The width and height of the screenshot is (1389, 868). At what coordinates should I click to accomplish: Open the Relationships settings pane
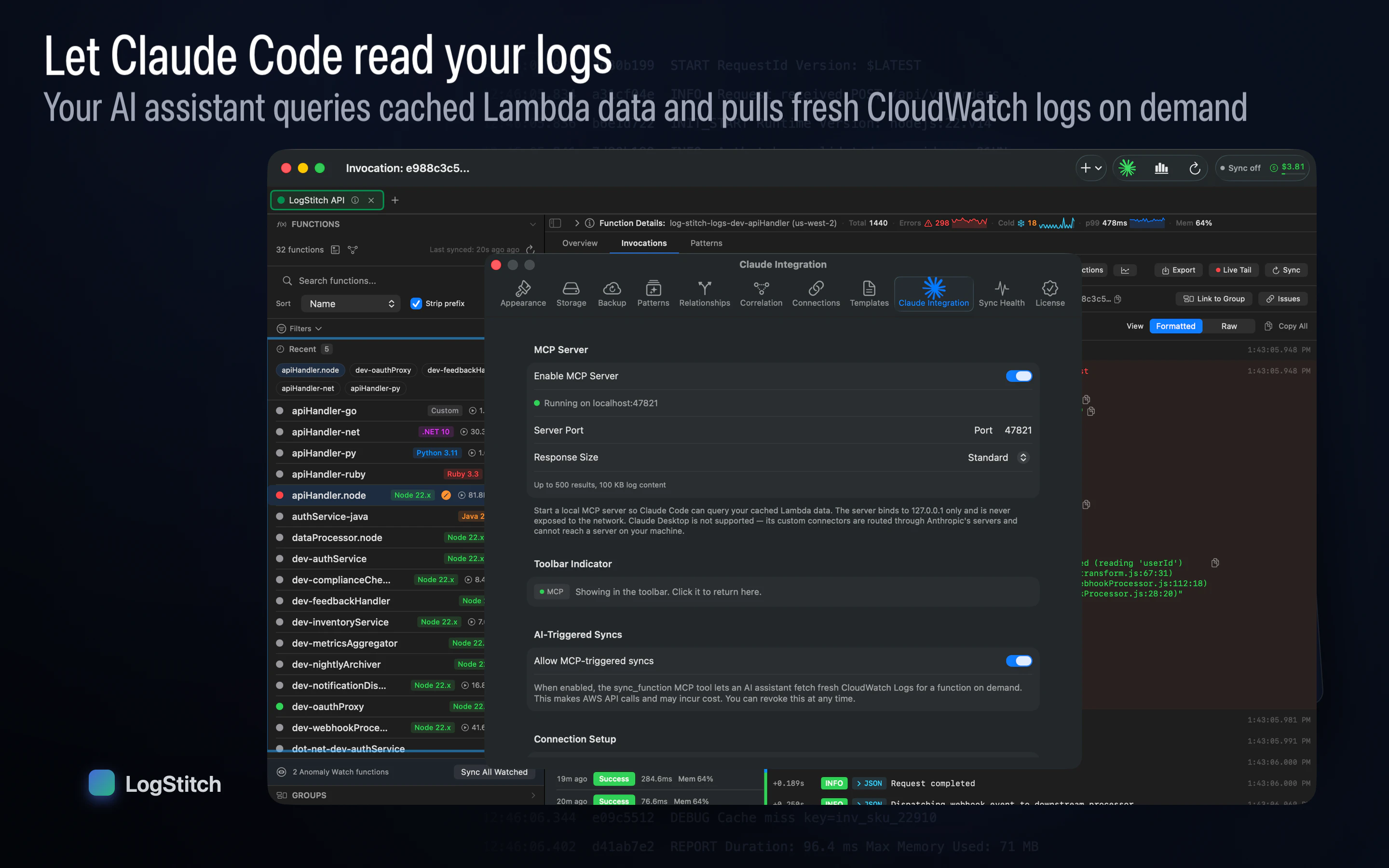pyautogui.click(x=704, y=294)
